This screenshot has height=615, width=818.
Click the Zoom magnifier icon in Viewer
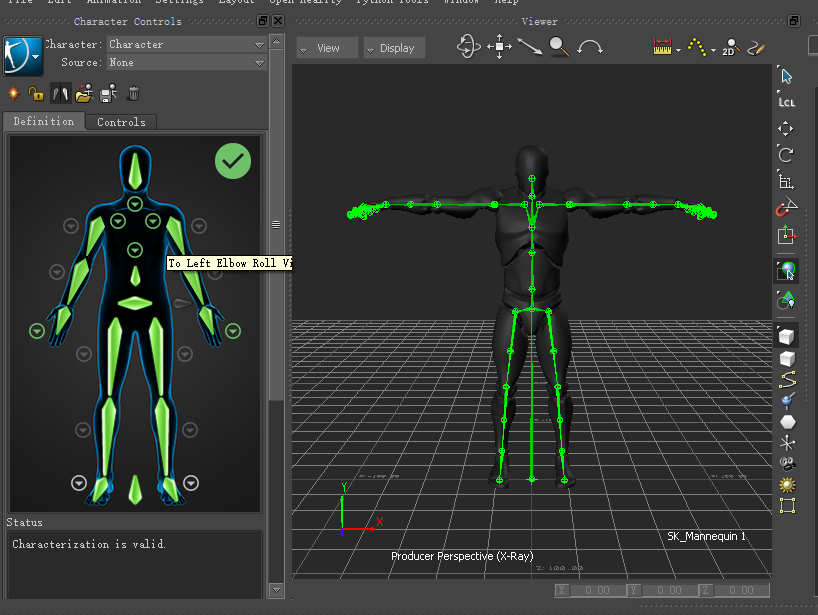click(559, 47)
